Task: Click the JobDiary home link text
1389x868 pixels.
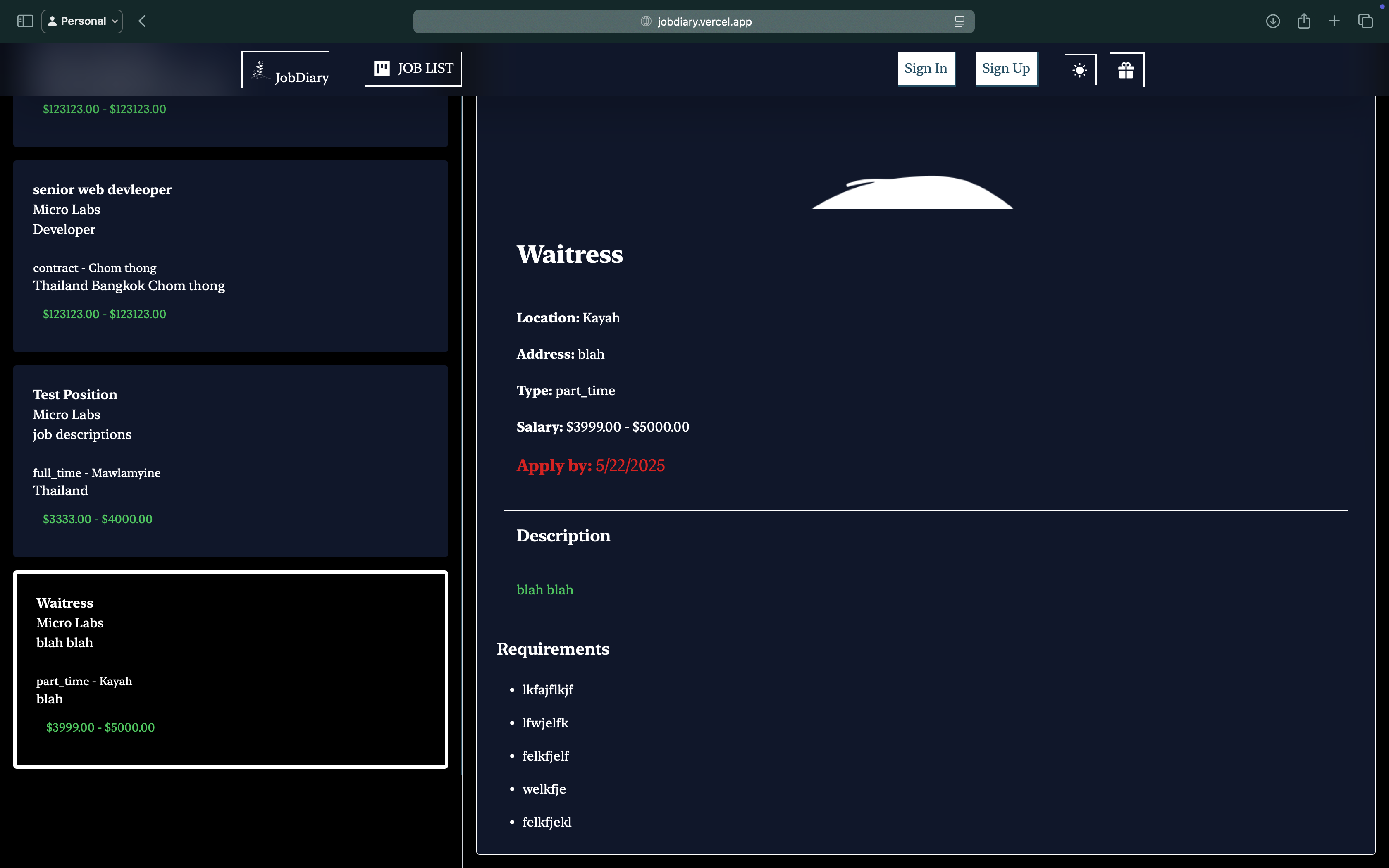Action: point(302,78)
